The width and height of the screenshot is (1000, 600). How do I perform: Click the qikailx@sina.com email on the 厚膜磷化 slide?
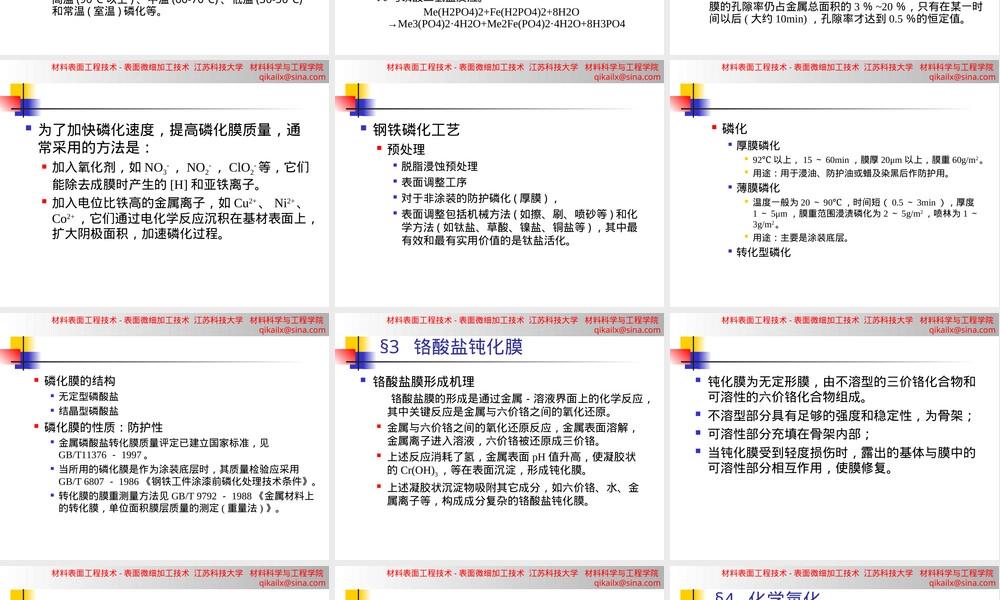[962, 77]
